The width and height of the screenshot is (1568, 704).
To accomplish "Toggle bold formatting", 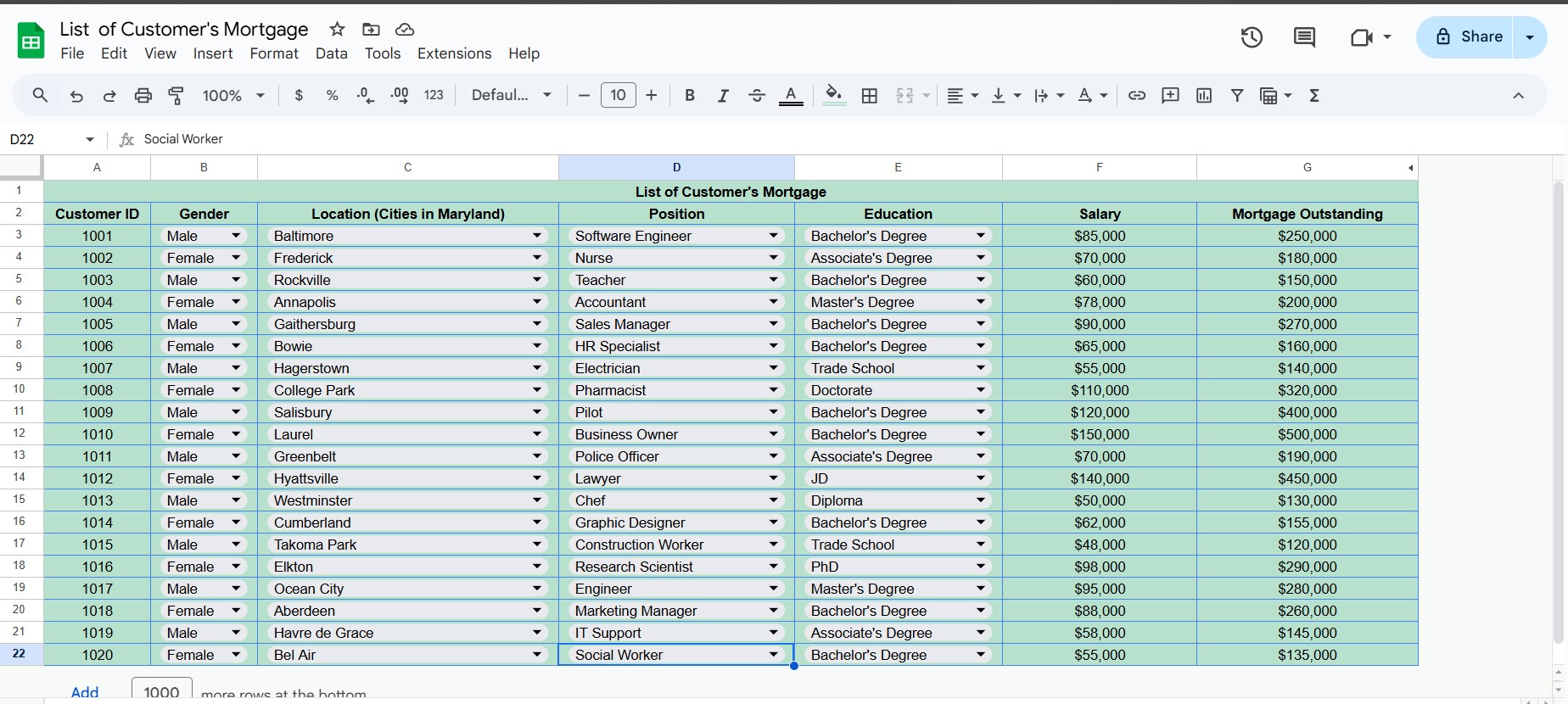I will tap(690, 96).
